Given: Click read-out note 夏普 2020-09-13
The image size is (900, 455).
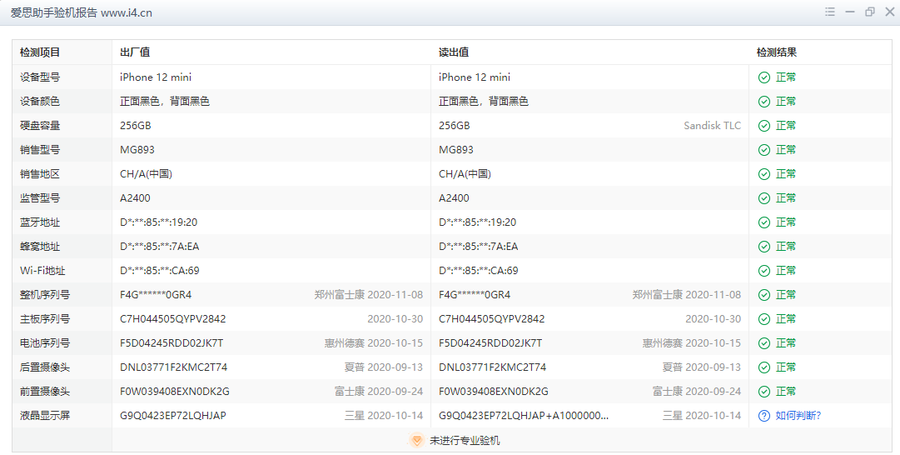Looking at the screenshot, I should tap(701, 367).
